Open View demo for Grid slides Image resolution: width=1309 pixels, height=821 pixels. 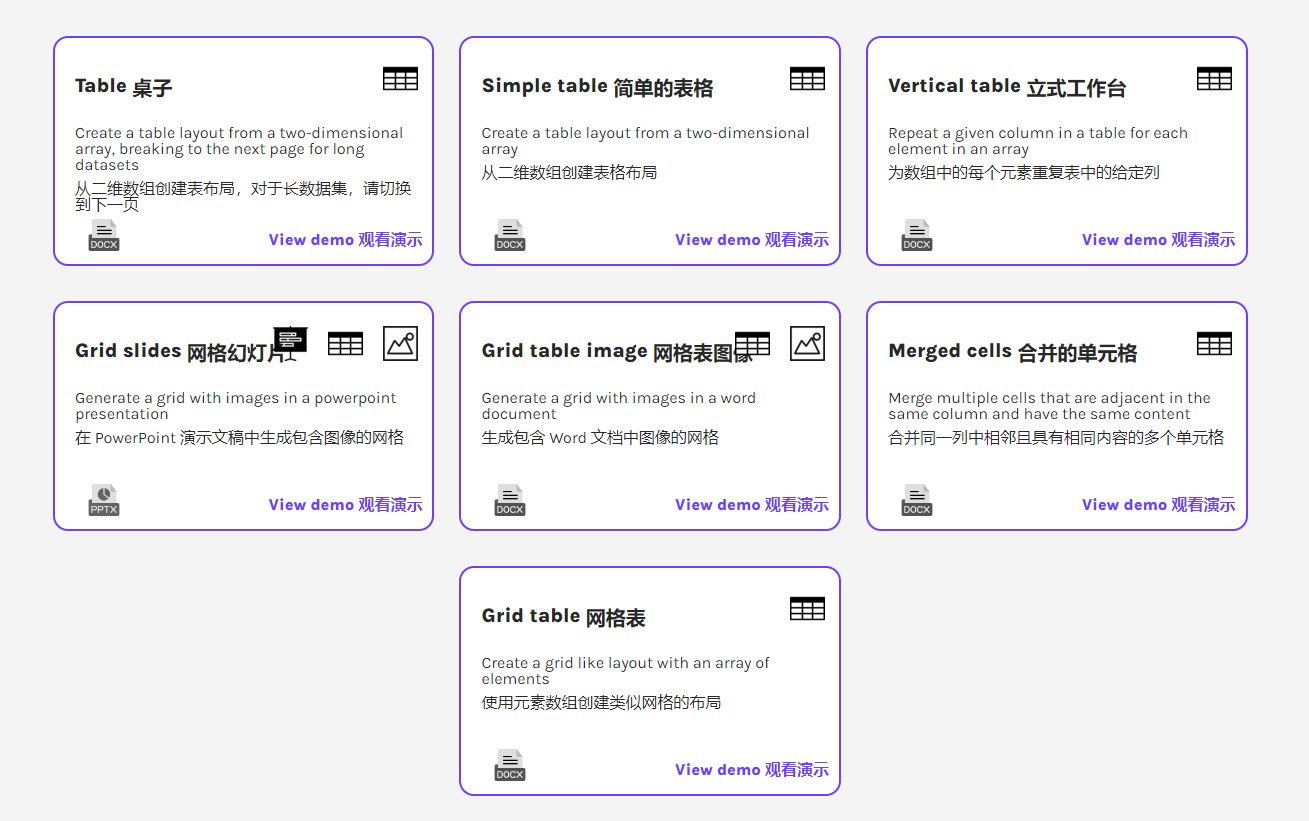tap(345, 505)
